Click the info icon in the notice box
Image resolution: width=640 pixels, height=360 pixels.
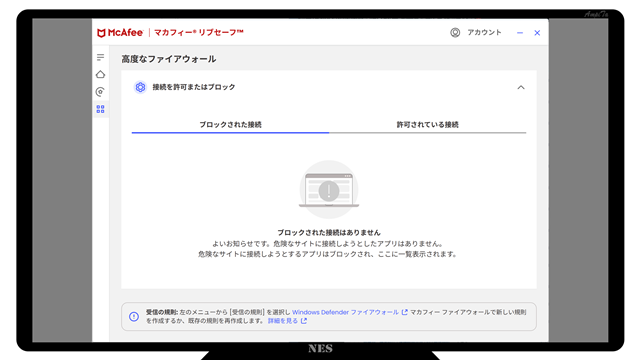(134, 316)
